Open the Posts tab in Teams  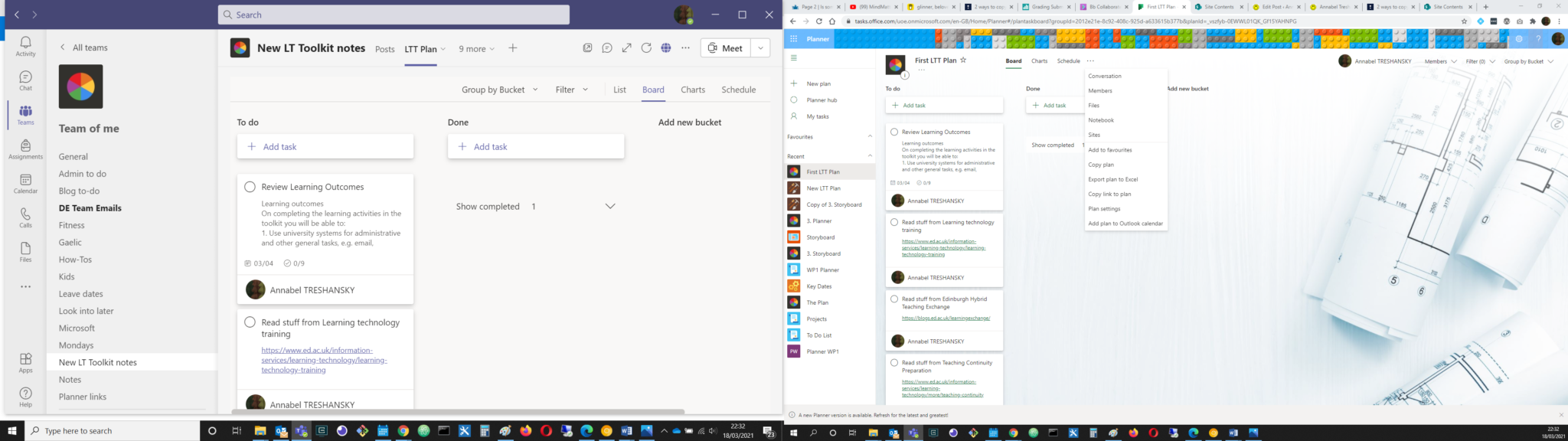(385, 49)
